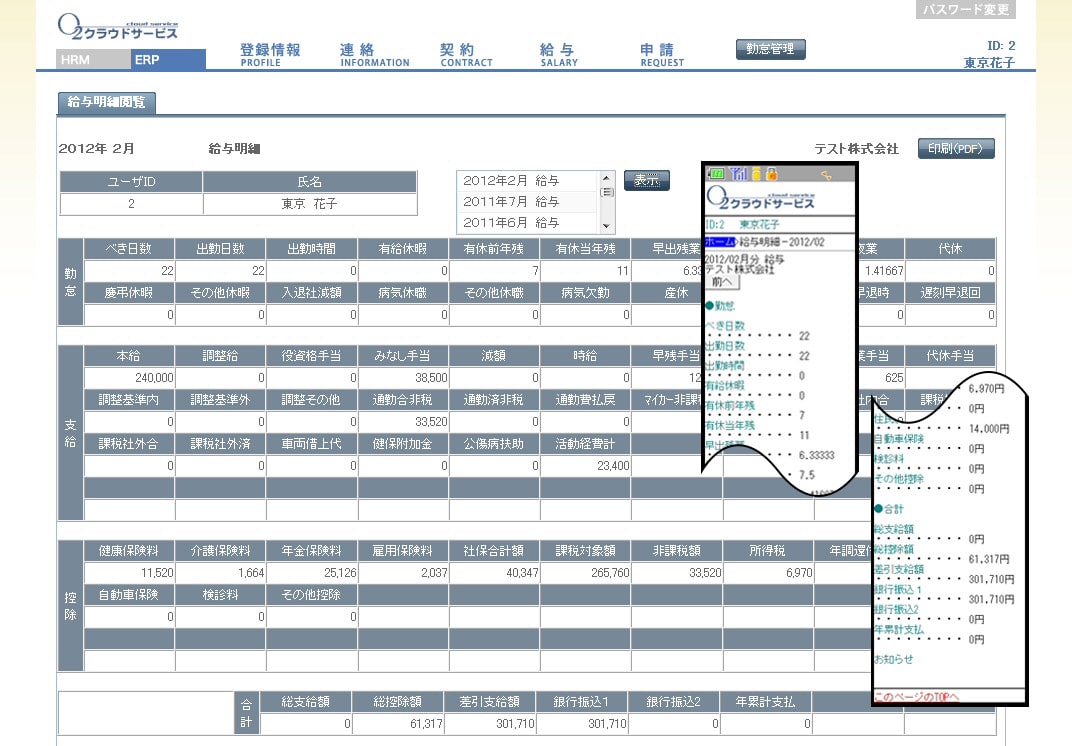
Task: Click the パスワード変更 button
Action: pos(965,9)
